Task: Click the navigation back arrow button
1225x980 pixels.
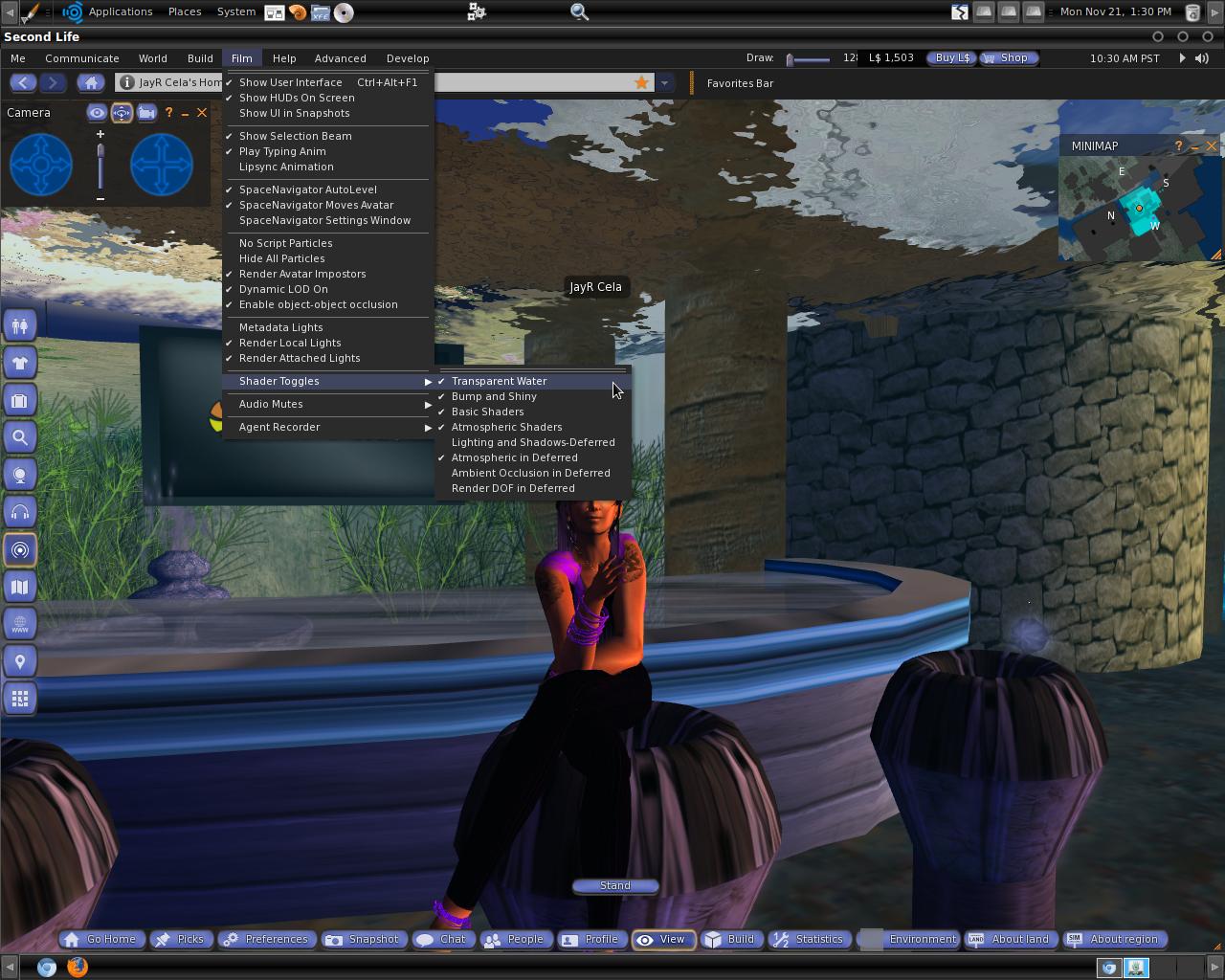Action: pos(23,82)
